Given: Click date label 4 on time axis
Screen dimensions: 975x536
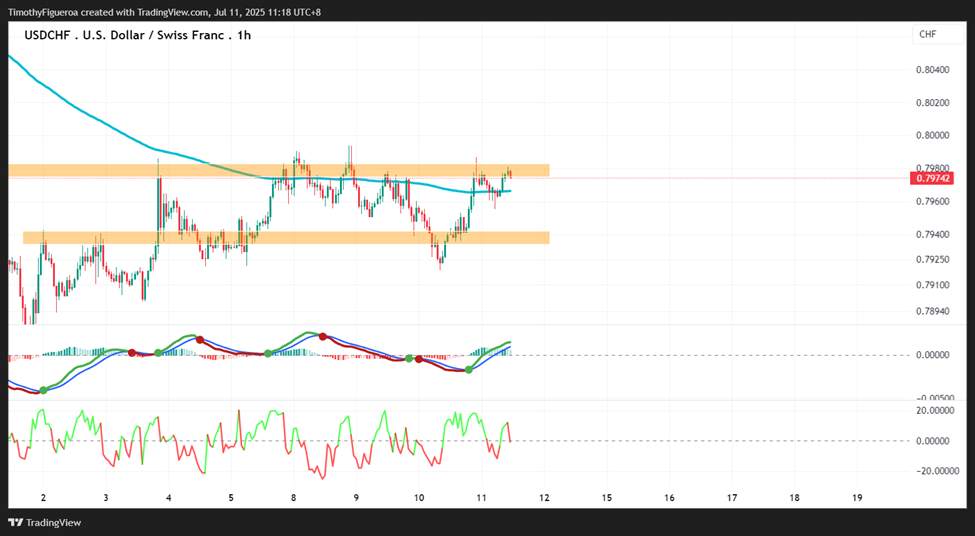Looking at the screenshot, I should point(169,498).
